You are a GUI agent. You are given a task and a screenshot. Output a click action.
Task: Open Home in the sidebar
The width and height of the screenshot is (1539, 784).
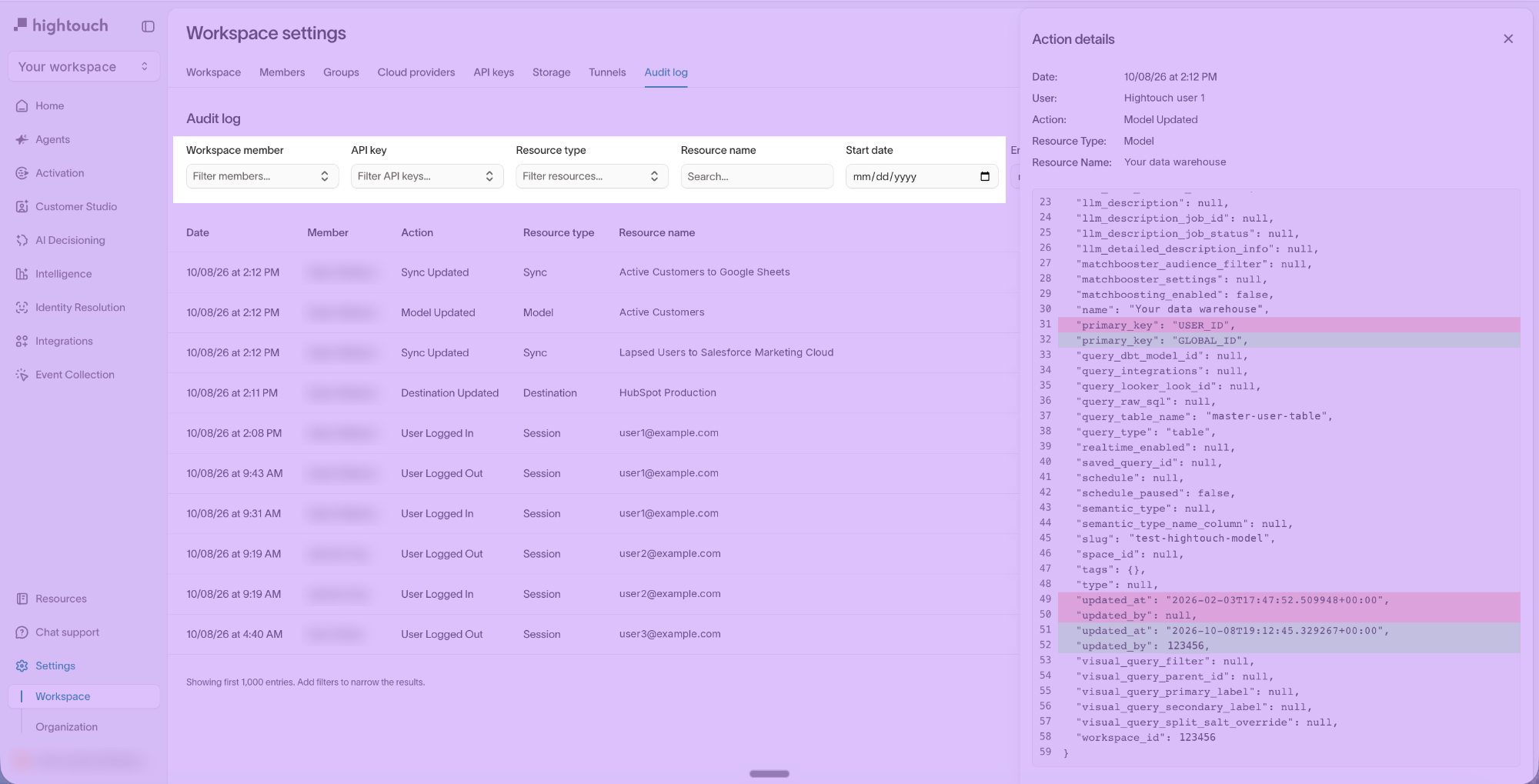(x=84, y=106)
